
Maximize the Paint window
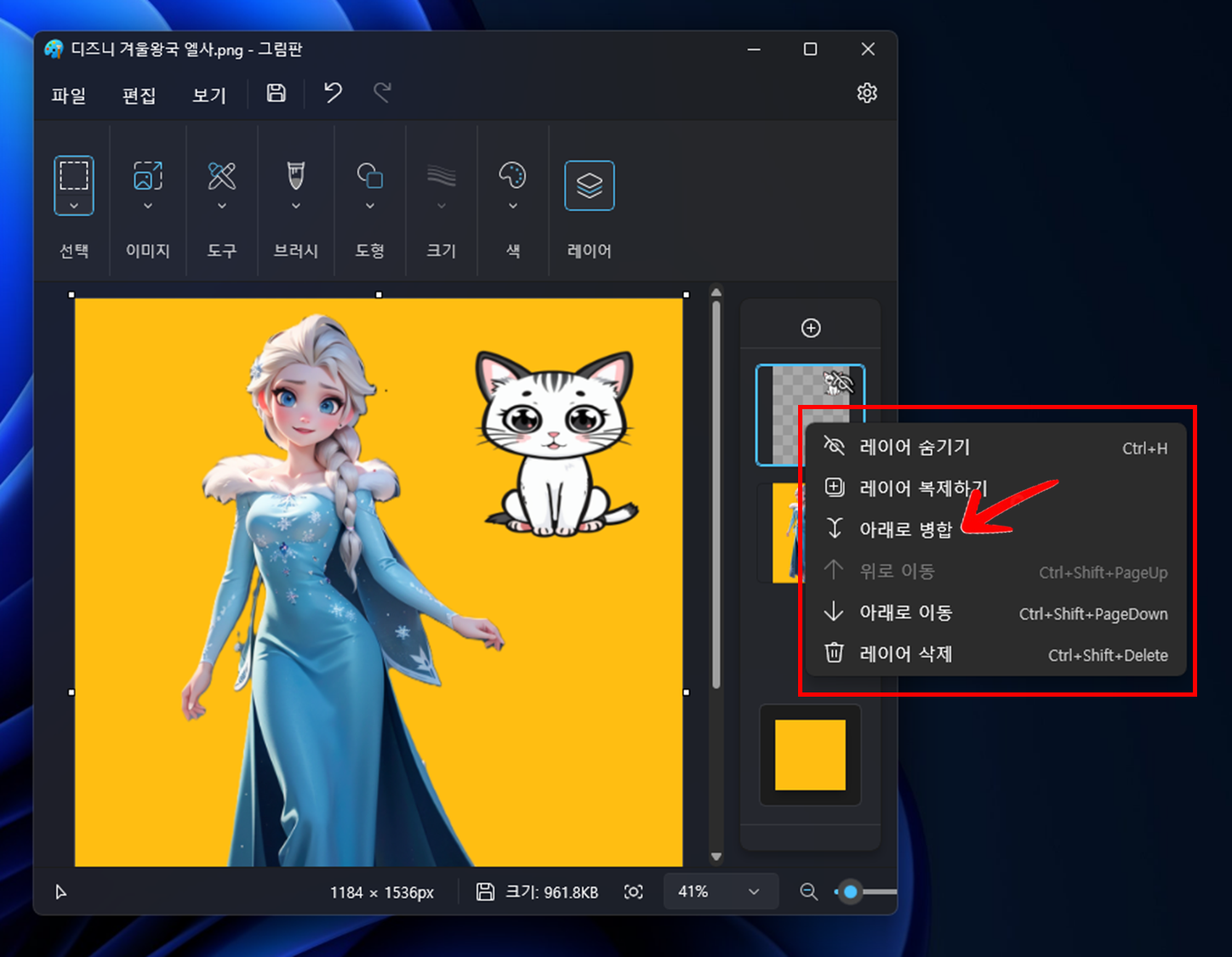pos(810,49)
